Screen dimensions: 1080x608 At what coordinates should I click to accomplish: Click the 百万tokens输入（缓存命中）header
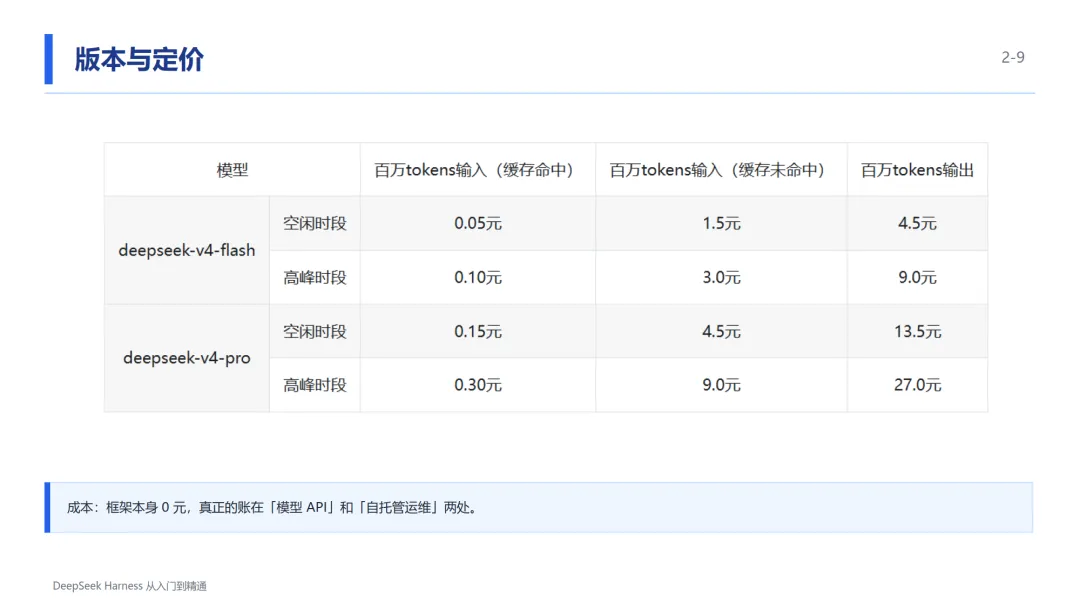(x=477, y=170)
